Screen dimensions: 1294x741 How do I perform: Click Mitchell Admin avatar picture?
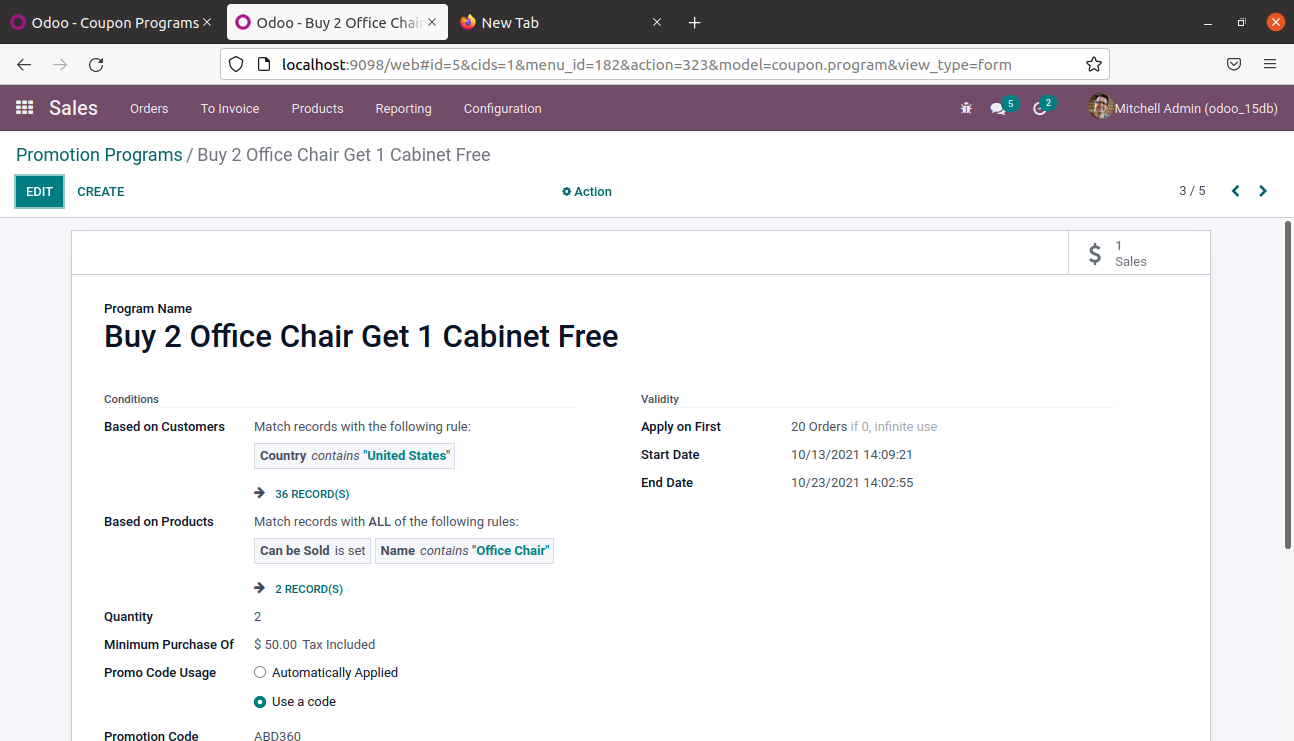(x=1100, y=107)
